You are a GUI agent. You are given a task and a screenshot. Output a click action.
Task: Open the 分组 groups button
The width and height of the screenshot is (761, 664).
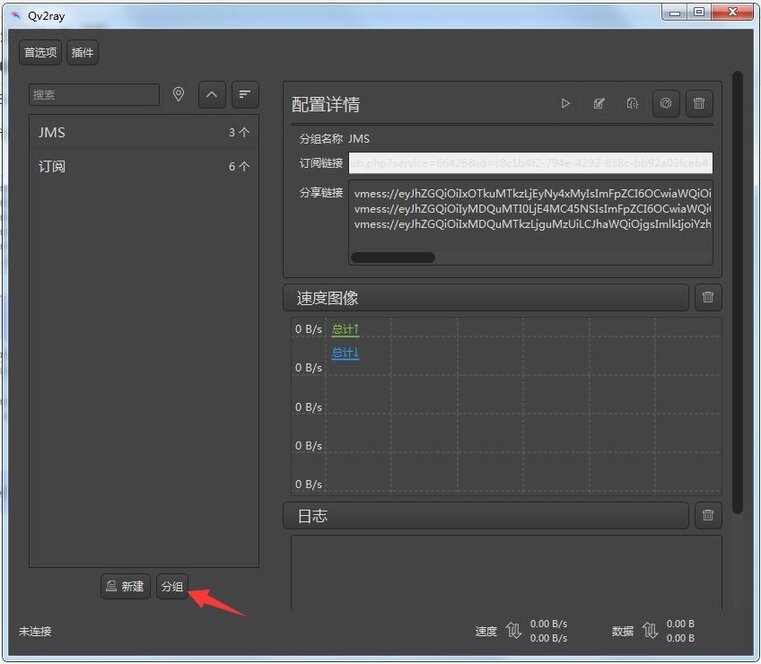[172, 586]
